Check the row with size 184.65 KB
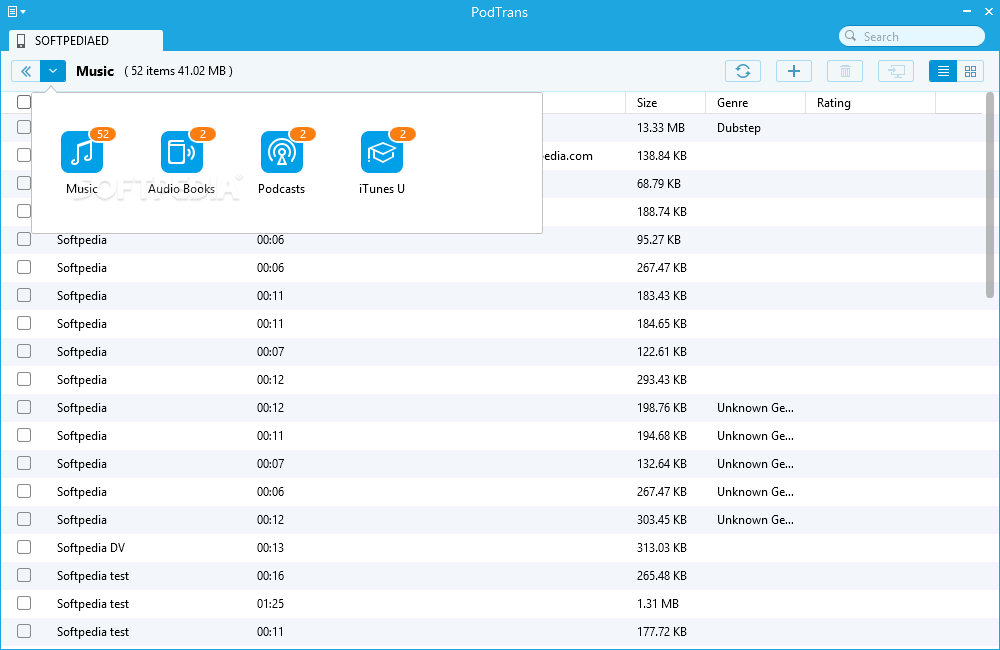 (x=24, y=323)
